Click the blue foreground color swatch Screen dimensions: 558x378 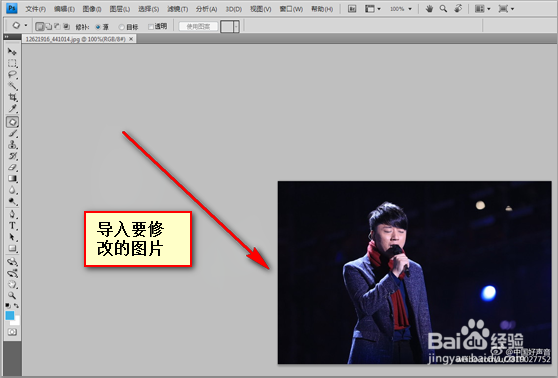[x=10, y=315]
